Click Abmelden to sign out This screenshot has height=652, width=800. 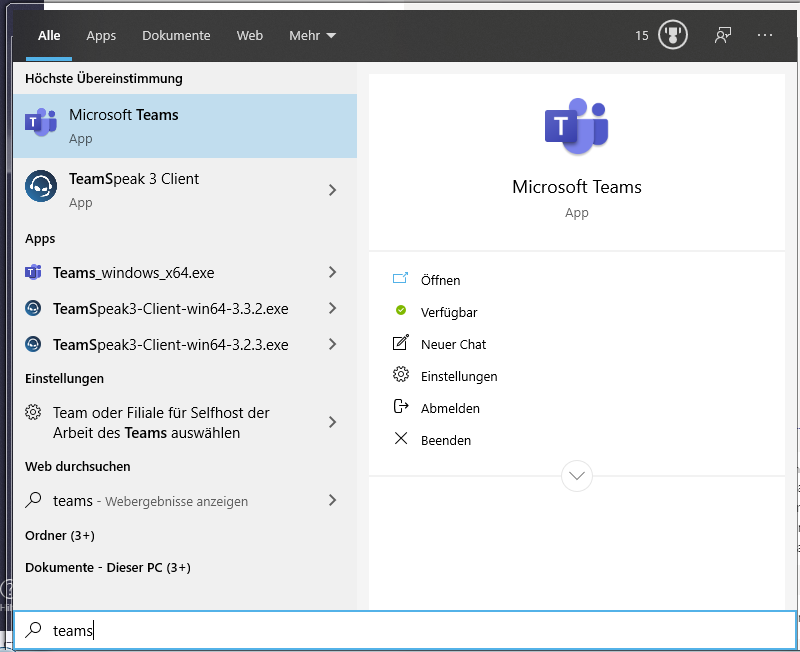tap(450, 408)
